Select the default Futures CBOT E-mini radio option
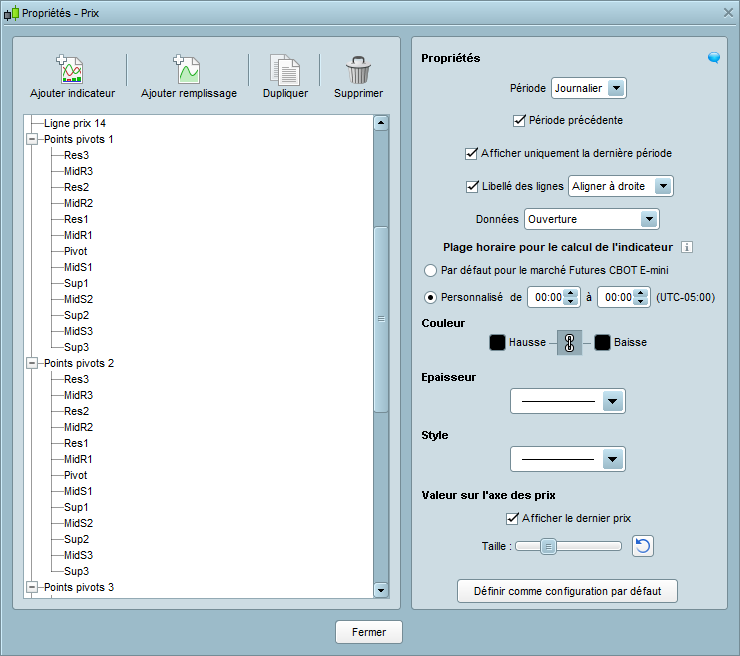 [x=431, y=270]
